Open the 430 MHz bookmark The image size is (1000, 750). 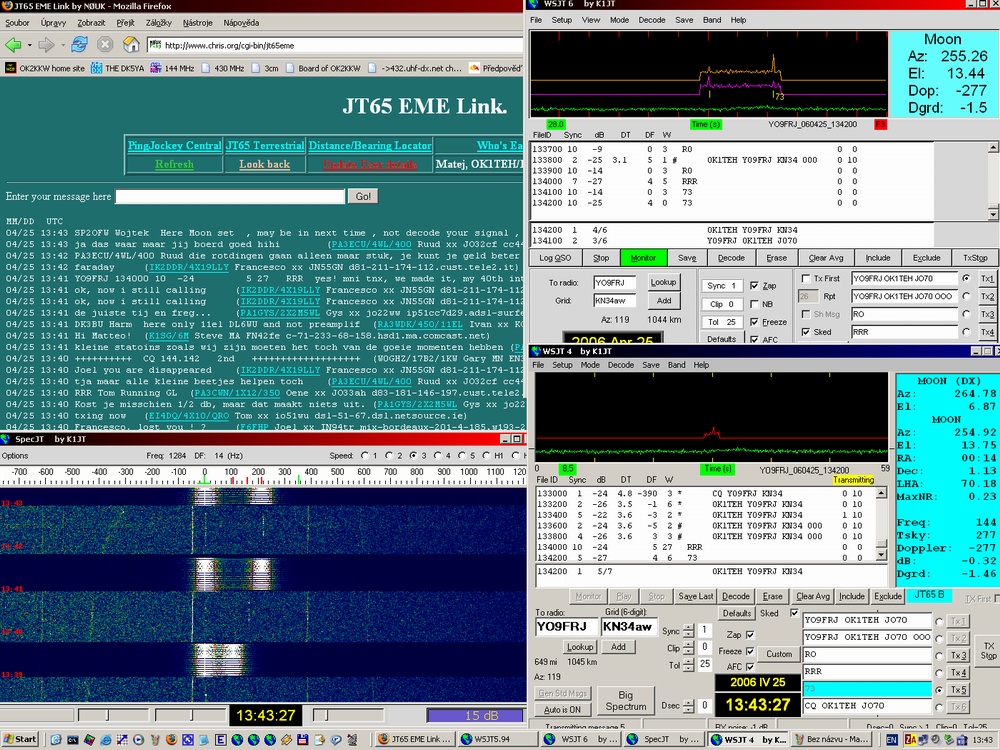[223, 68]
